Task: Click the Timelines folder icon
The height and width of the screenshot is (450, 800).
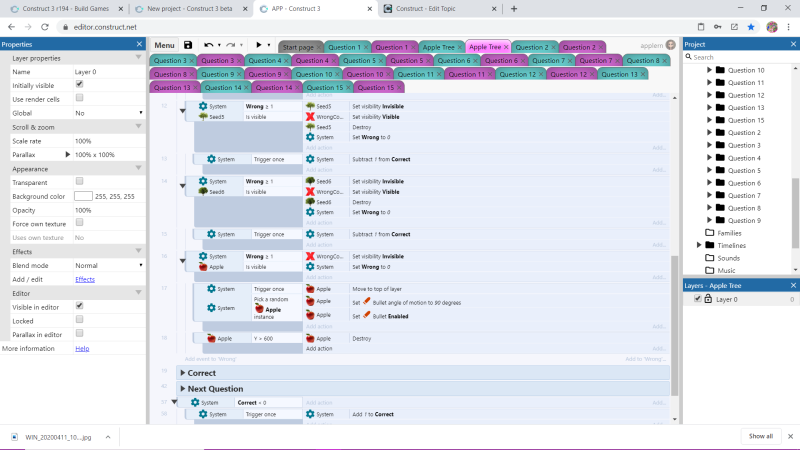Action: pyautogui.click(x=710, y=245)
